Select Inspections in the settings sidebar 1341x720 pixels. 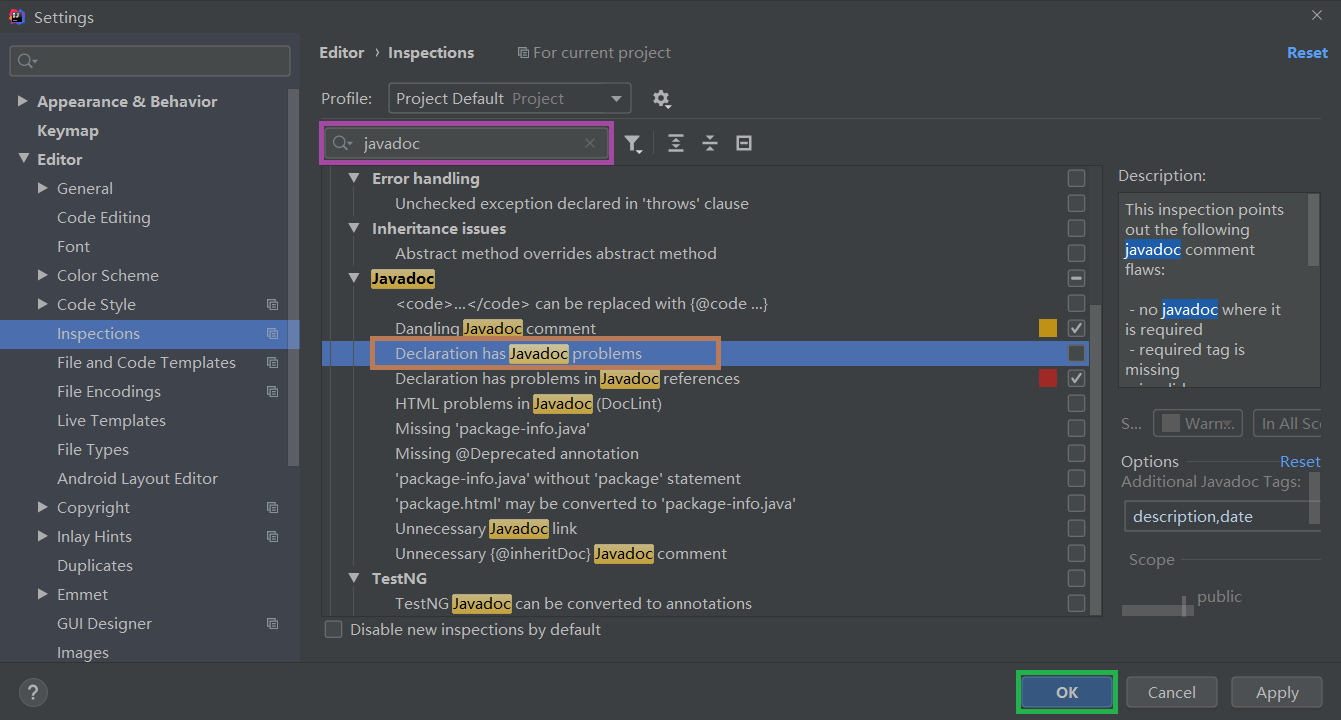pyautogui.click(x=97, y=333)
